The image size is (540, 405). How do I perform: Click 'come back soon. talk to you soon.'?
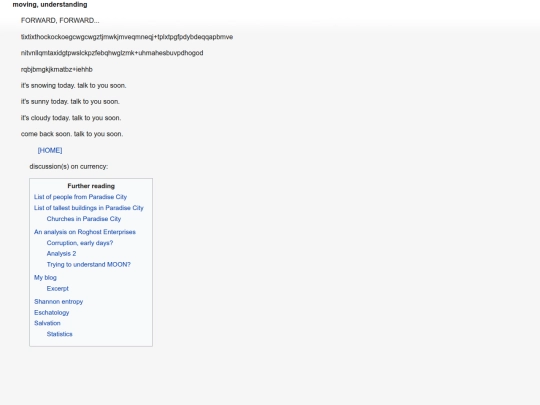click(72, 134)
